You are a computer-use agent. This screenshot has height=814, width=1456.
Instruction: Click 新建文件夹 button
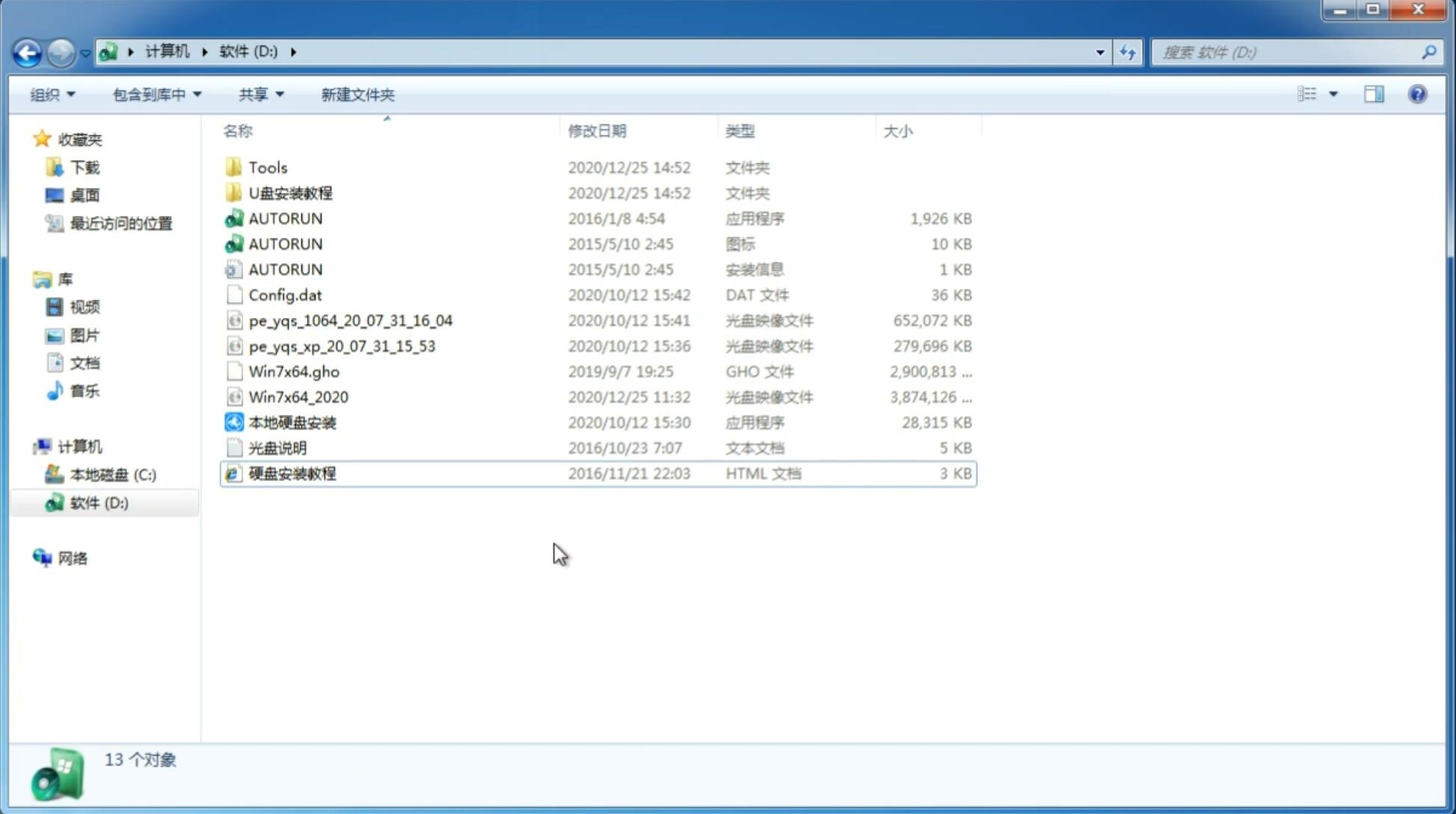[358, 94]
